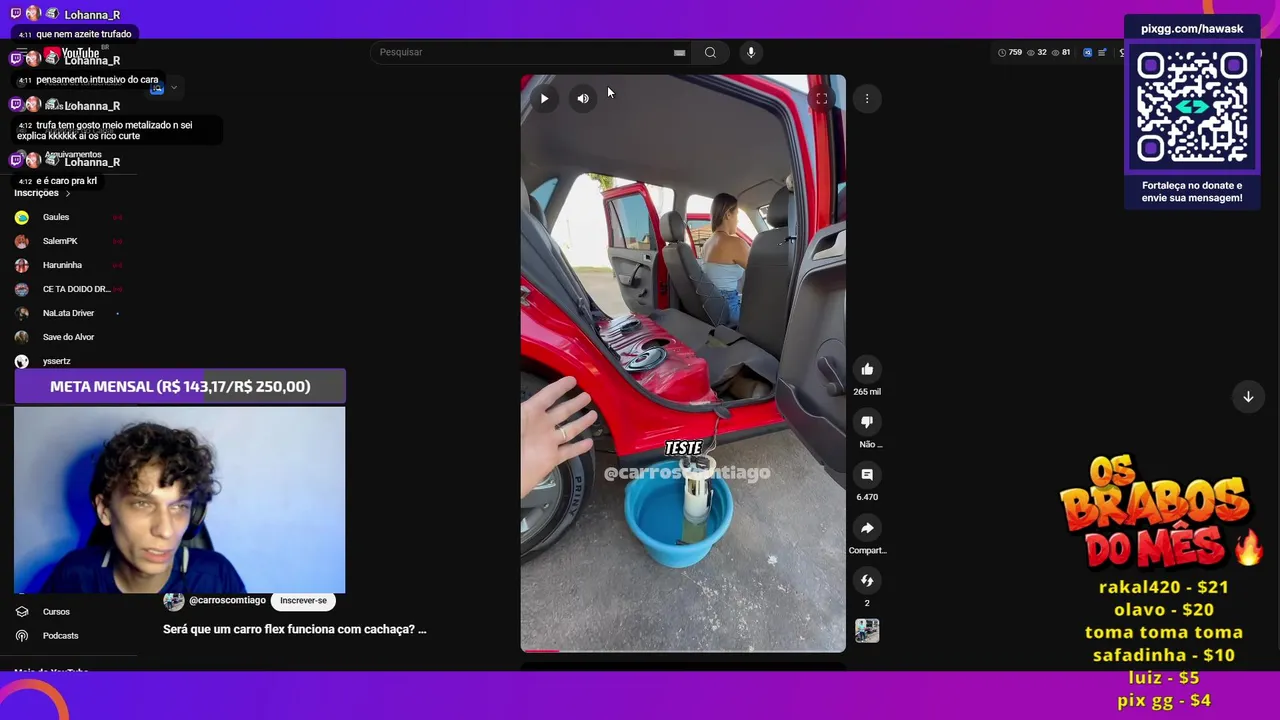The width and height of the screenshot is (1280, 720).
Task: Play the paused Shorts video
Action: (x=544, y=98)
